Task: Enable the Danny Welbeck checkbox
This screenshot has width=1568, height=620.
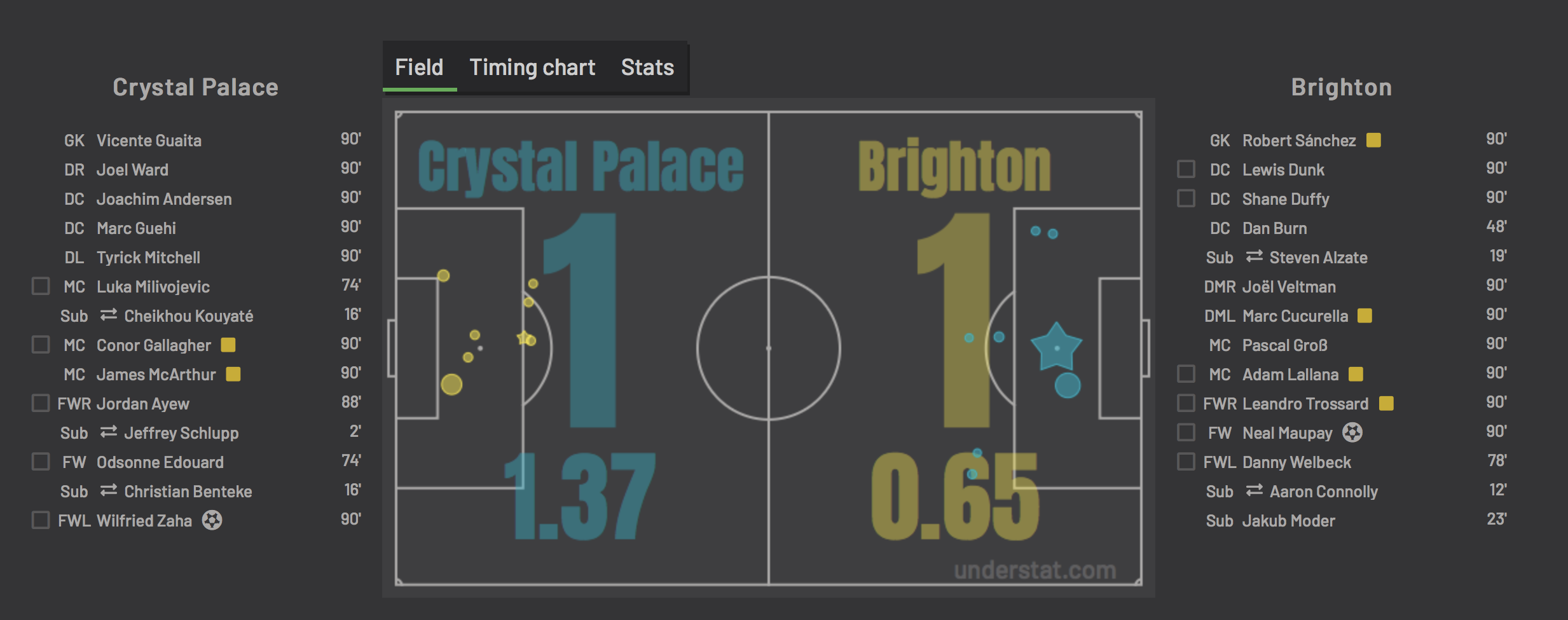Action: pyautogui.click(x=1186, y=461)
